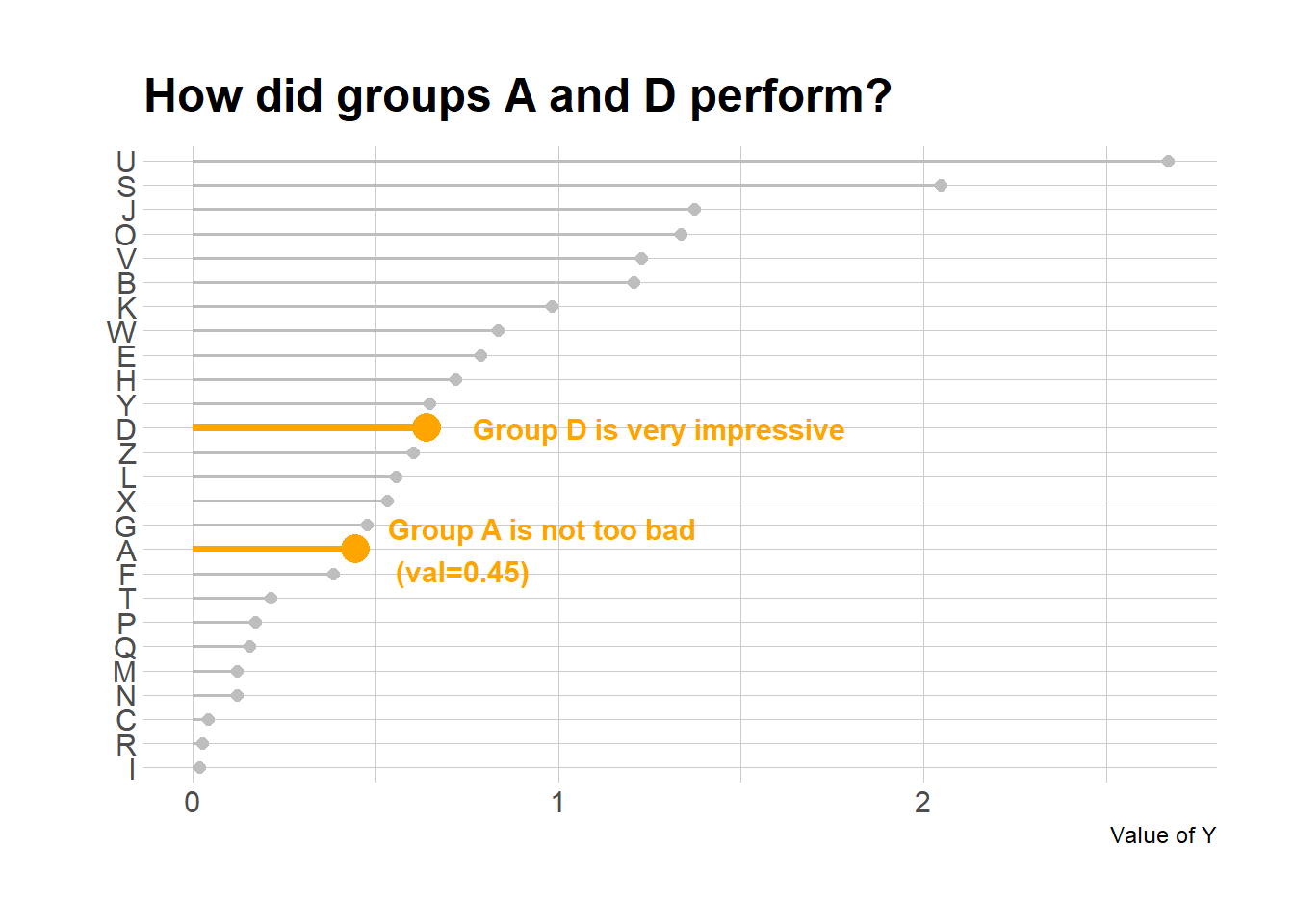Screen dimensions: 1294x924
Task: Click the 'Group D is very impressive' annotation
Action: pyautogui.click(x=658, y=430)
